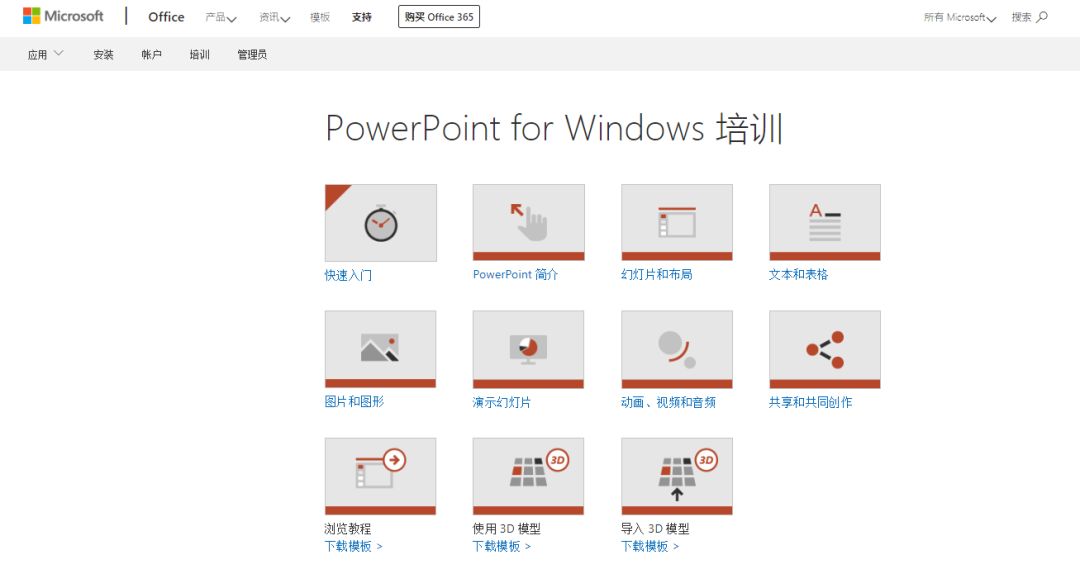Image resolution: width=1080 pixels, height=569 pixels.
Task: Expand the 所有 Microsoft menu
Action: (960, 17)
